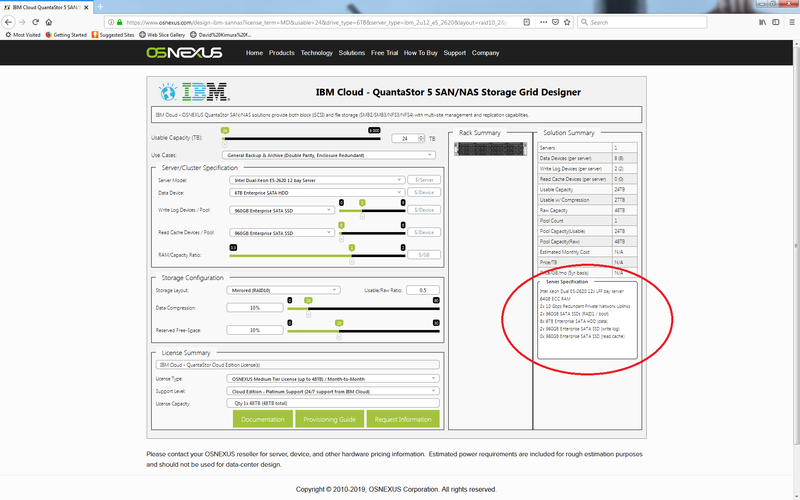Expand the Use Cases dropdown
Viewport: 800px width, 500px height.
[x=329, y=155]
